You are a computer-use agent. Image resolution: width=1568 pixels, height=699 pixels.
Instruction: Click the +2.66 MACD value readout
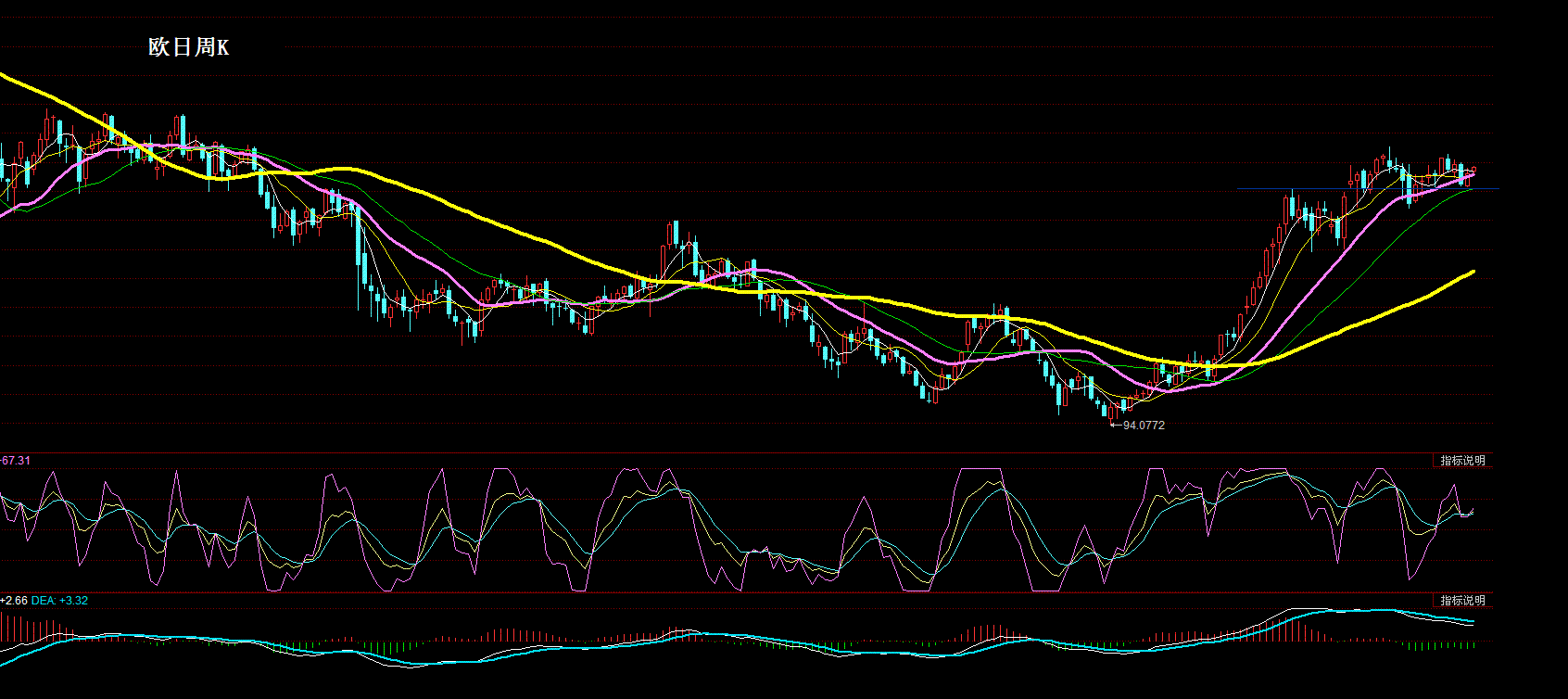13,601
